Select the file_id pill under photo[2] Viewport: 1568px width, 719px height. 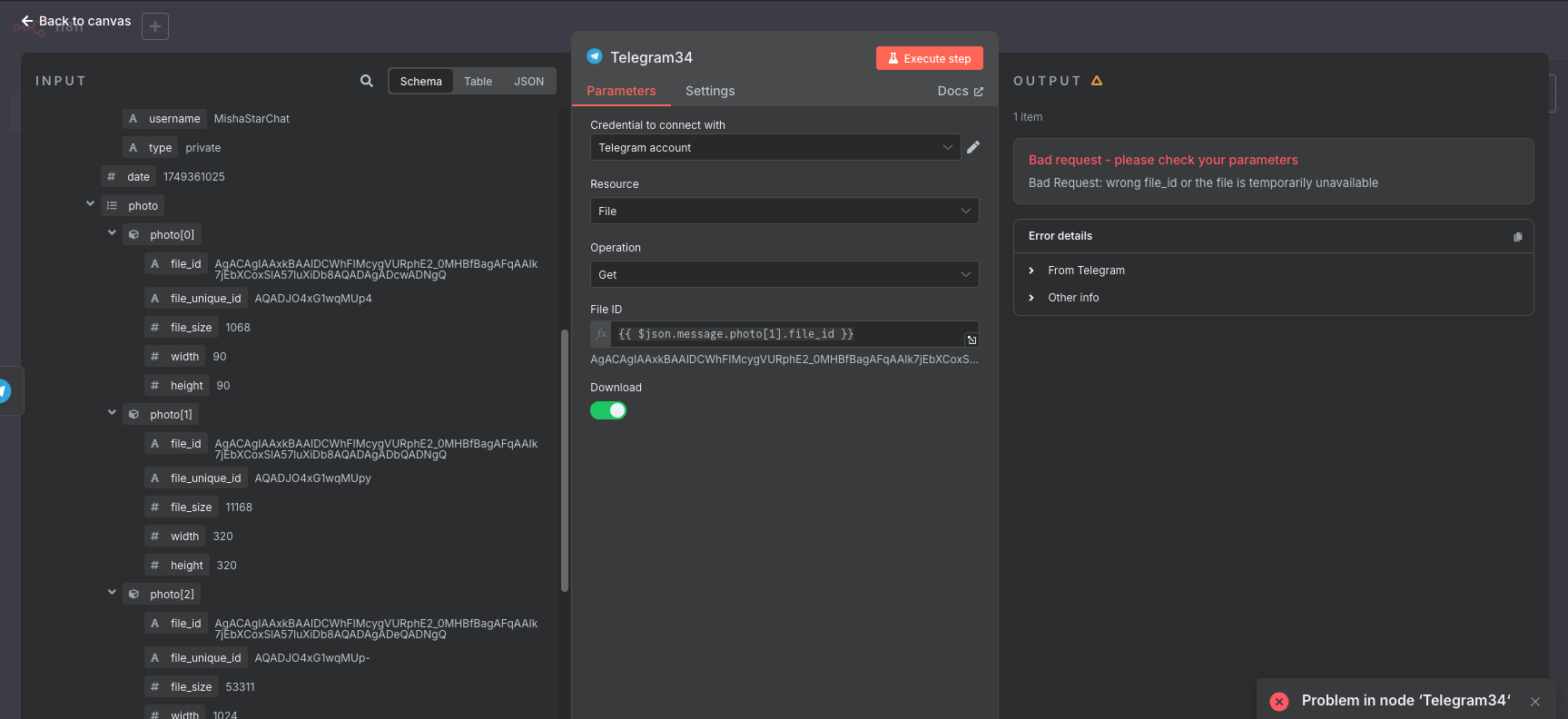(176, 624)
